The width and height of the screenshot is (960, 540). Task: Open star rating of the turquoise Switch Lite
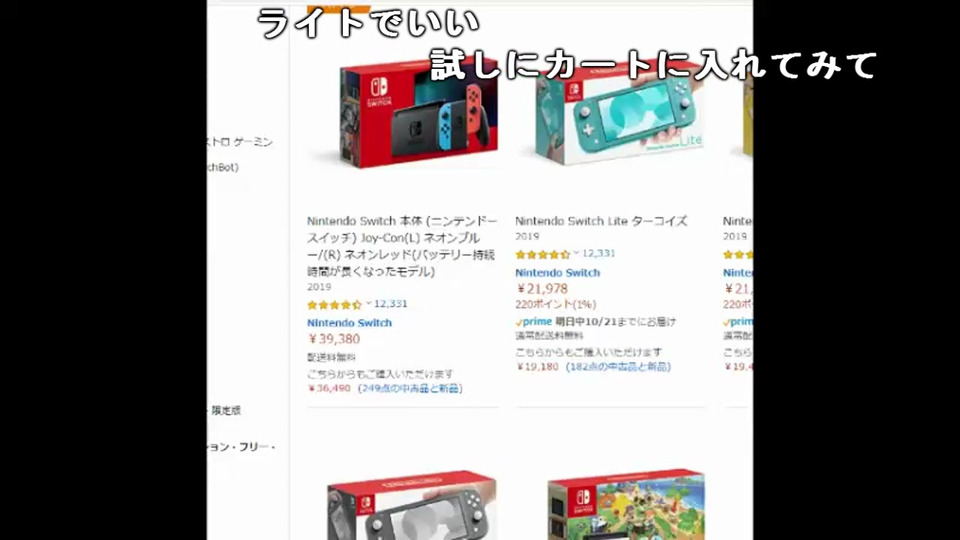(542, 254)
